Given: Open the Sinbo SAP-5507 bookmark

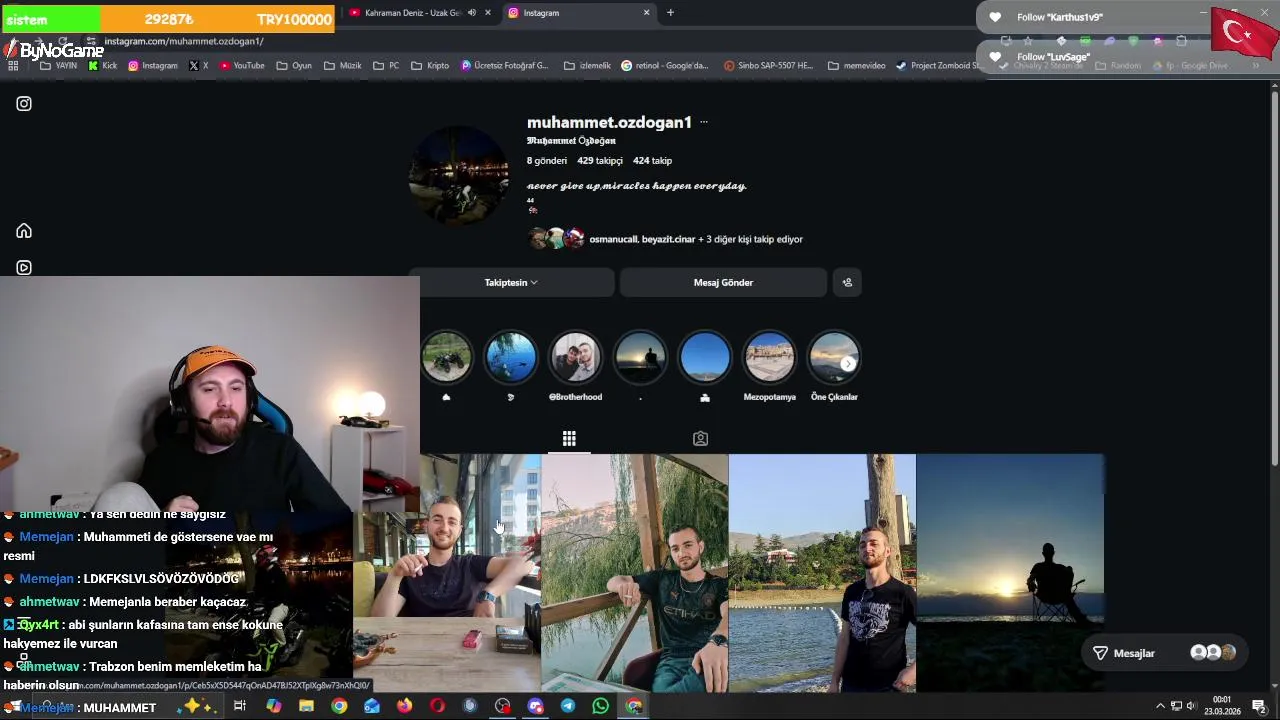Looking at the screenshot, I should tap(769, 66).
